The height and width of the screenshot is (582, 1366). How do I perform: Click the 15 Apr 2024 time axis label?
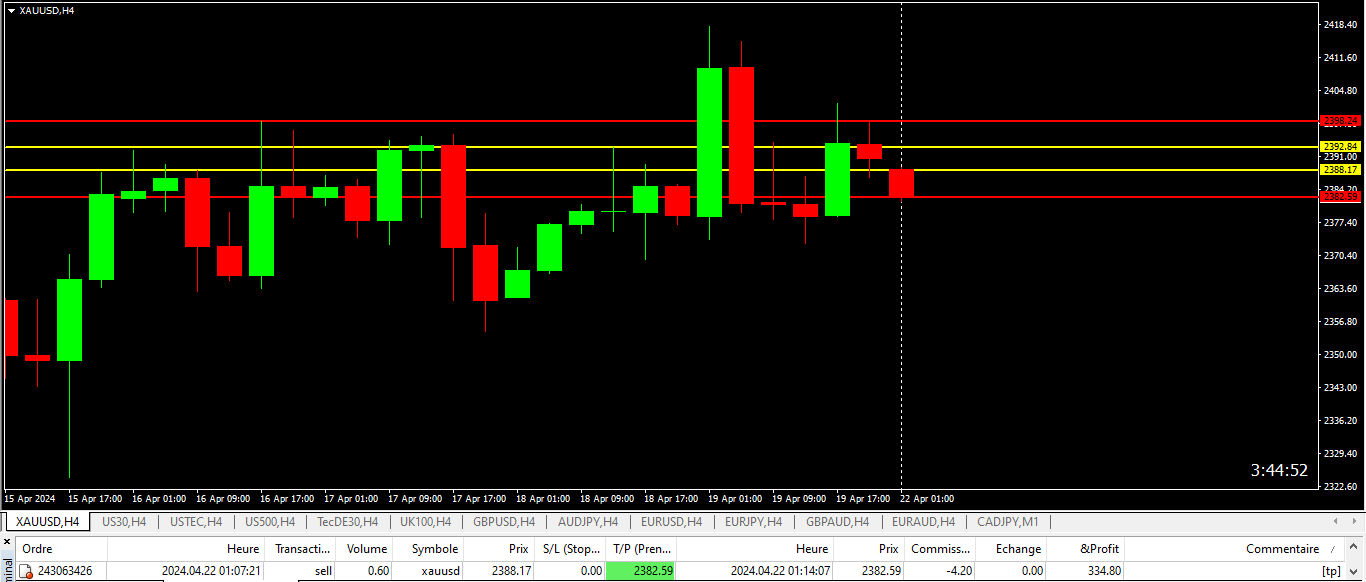tap(30, 498)
